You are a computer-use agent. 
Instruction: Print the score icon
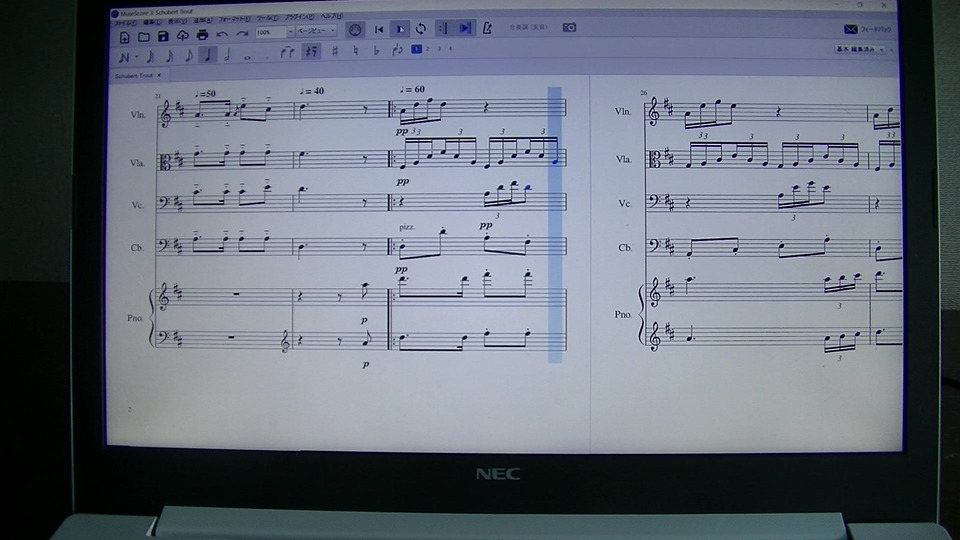(x=202, y=35)
